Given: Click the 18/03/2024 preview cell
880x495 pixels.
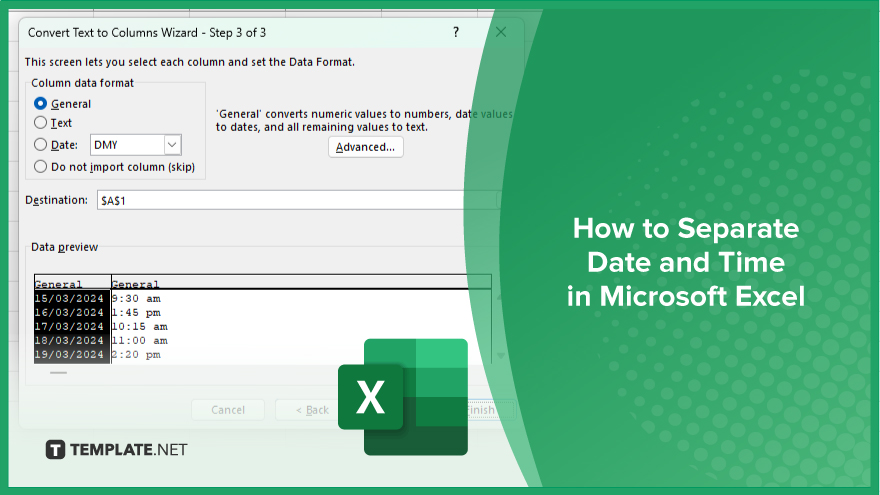Looking at the screenshot, I should tap(70, 341).
